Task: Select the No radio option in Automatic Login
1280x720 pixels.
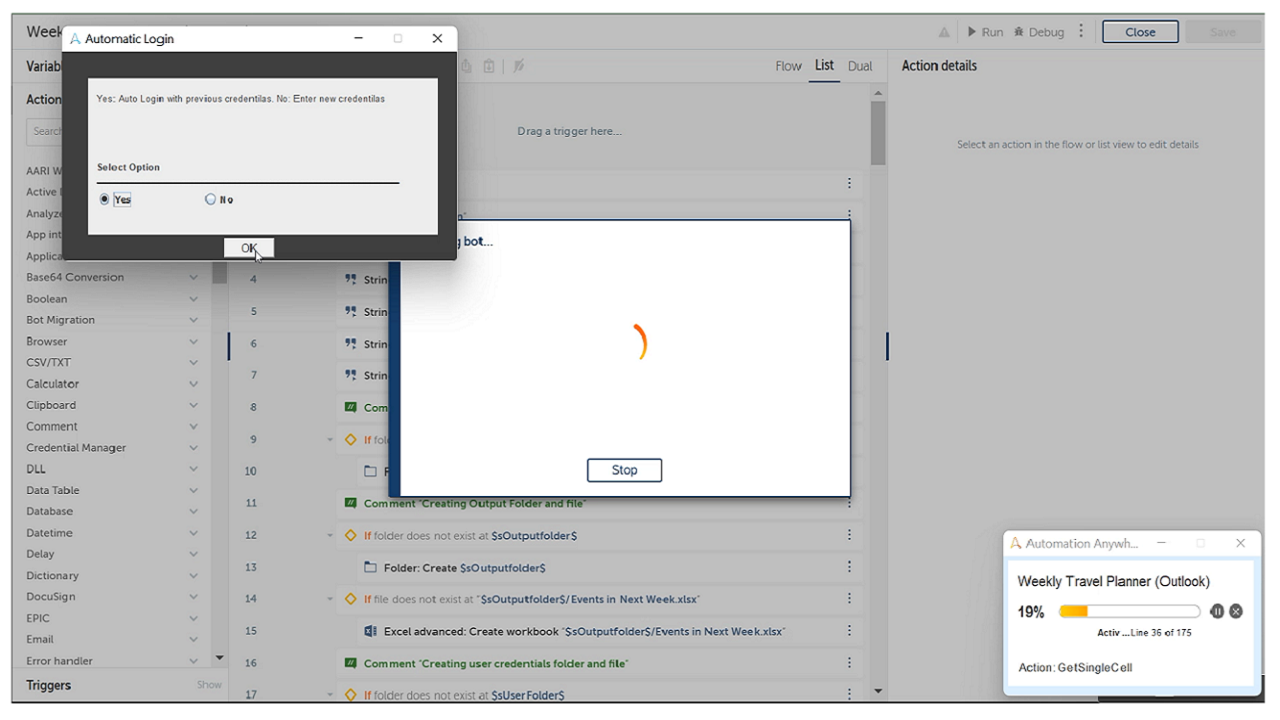Action: 210,199
